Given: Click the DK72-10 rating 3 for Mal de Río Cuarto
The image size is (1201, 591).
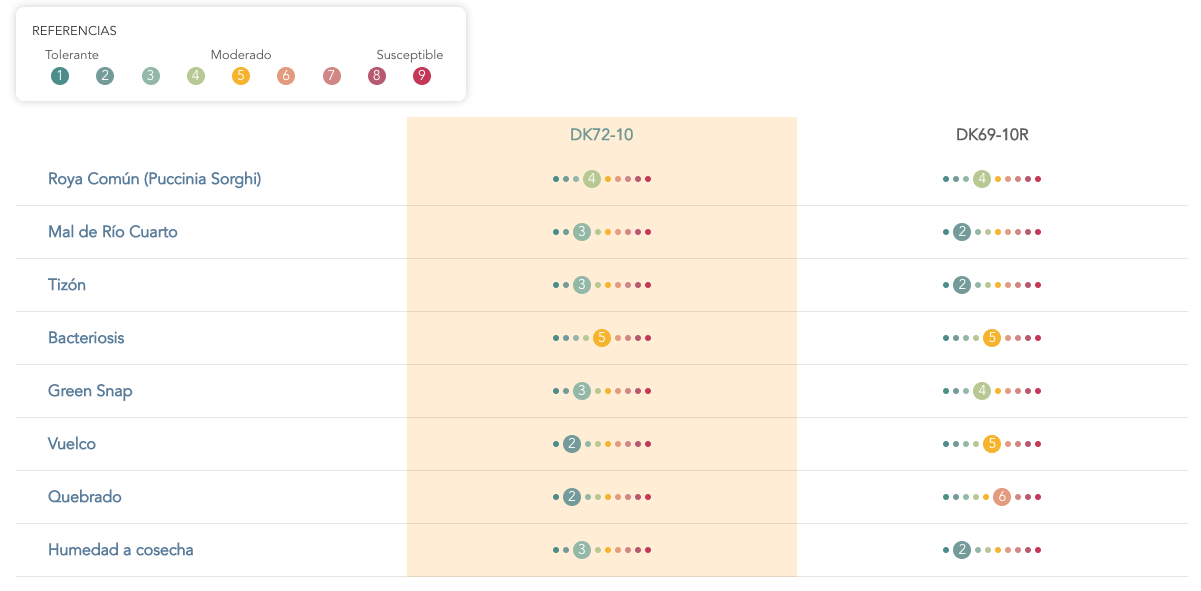Looking at the screenshot, I should (582, 232).
